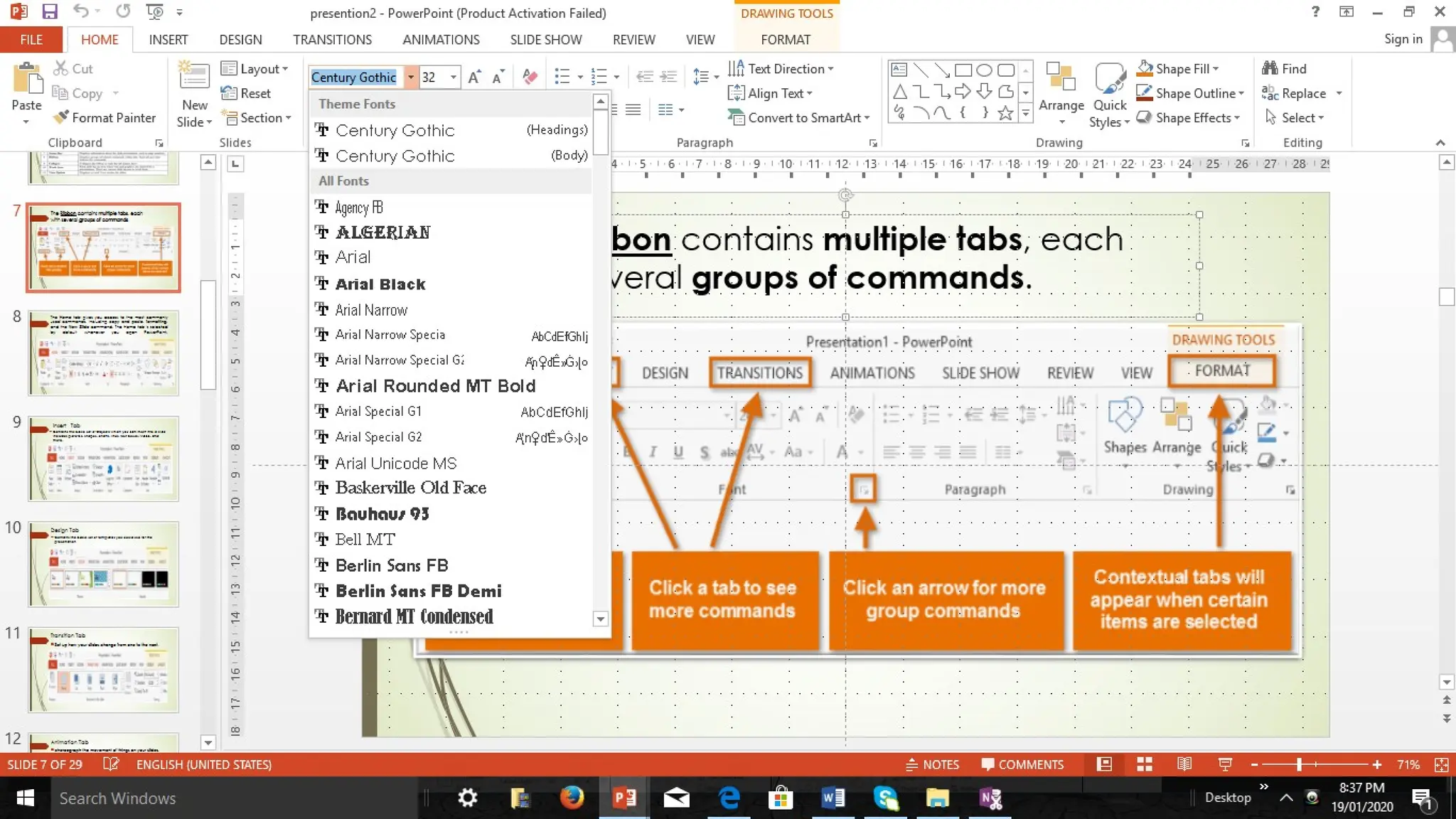The image size is (1456, 819).
Task: Toggle the Notes pane in status bar
Action: tap(932, 764)
